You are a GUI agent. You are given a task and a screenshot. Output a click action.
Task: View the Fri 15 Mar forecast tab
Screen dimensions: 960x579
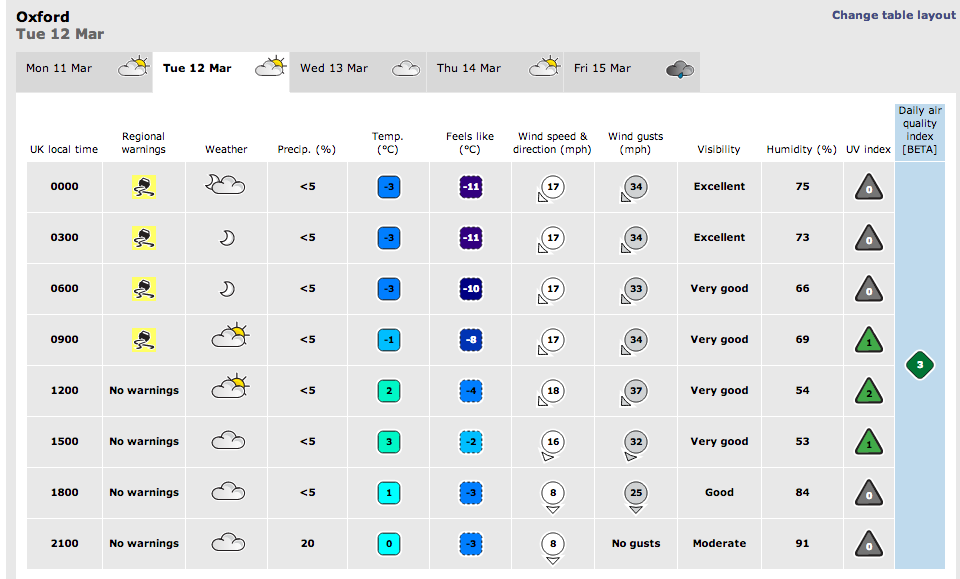pos(631,69)
